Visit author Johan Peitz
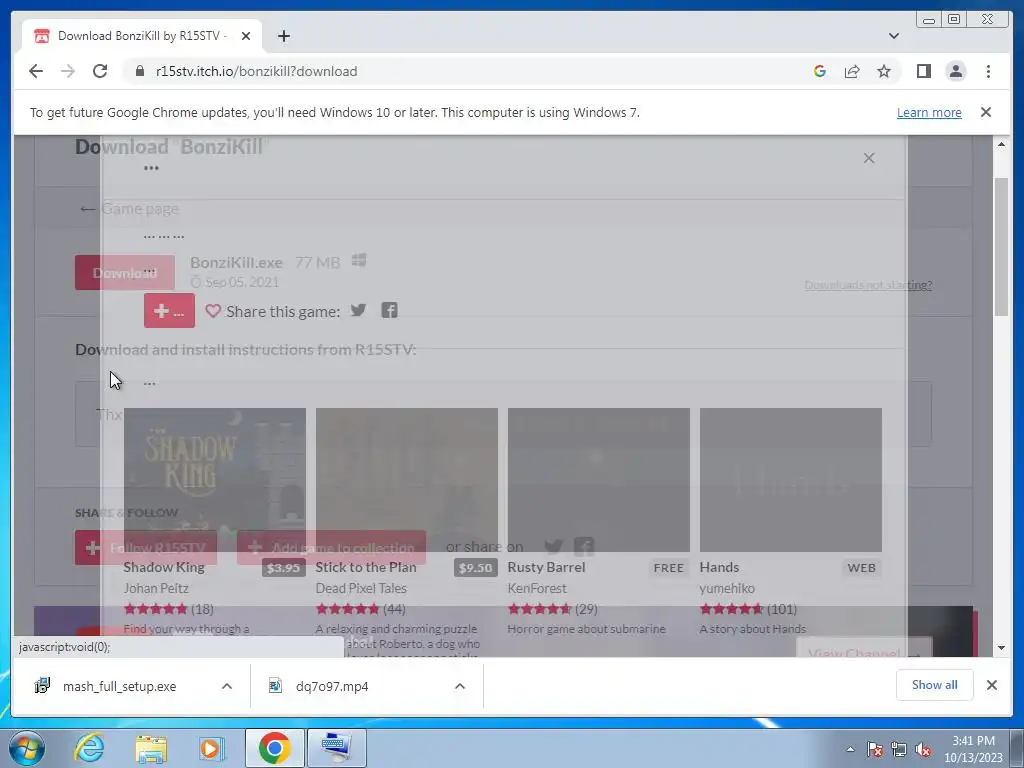Screen dimensions: 1024x768 (156, 588)
